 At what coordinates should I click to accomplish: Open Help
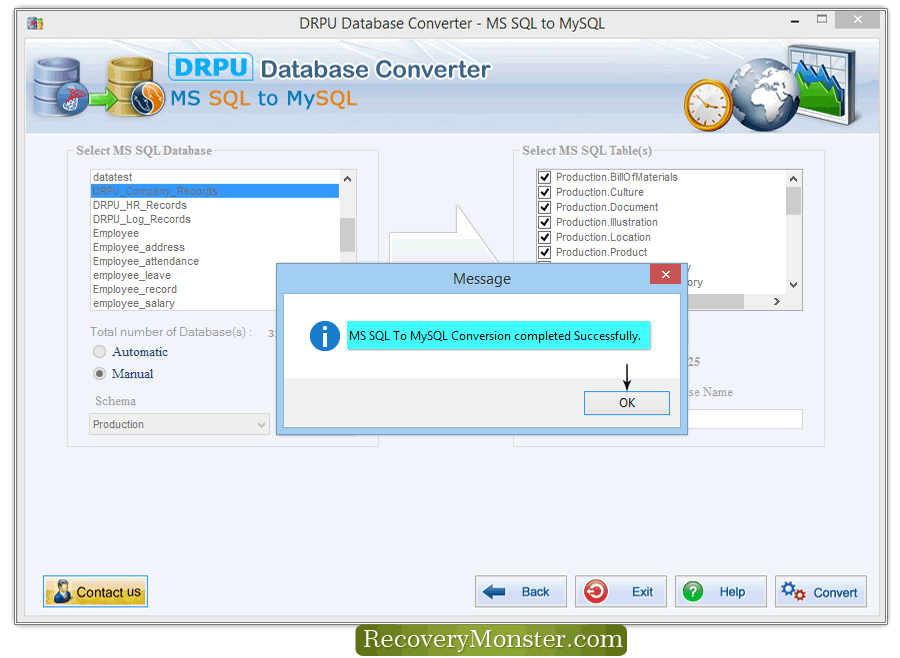click(720, 591)
